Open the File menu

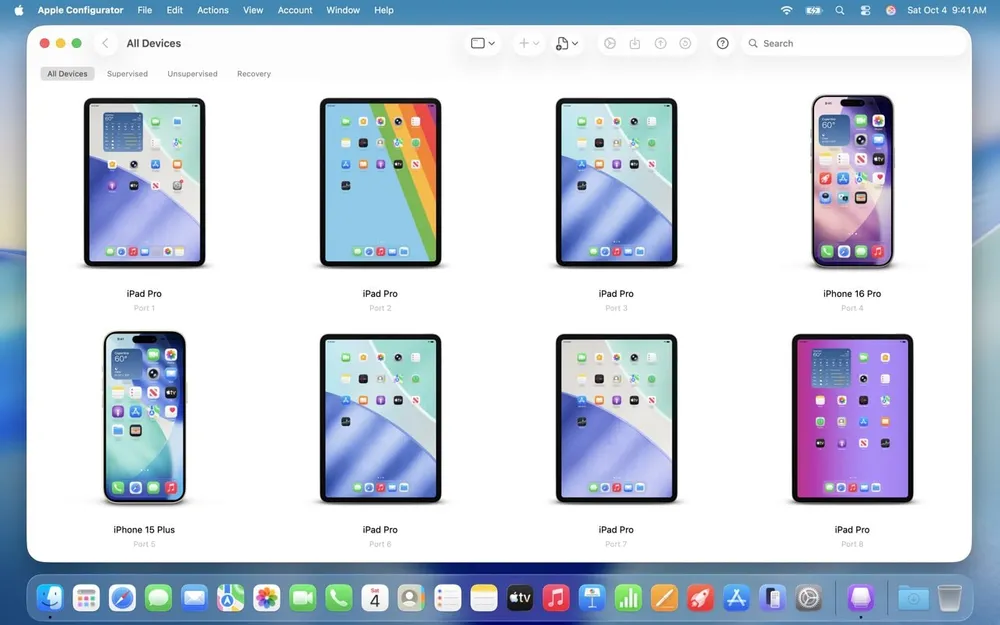tap(145, 10)
